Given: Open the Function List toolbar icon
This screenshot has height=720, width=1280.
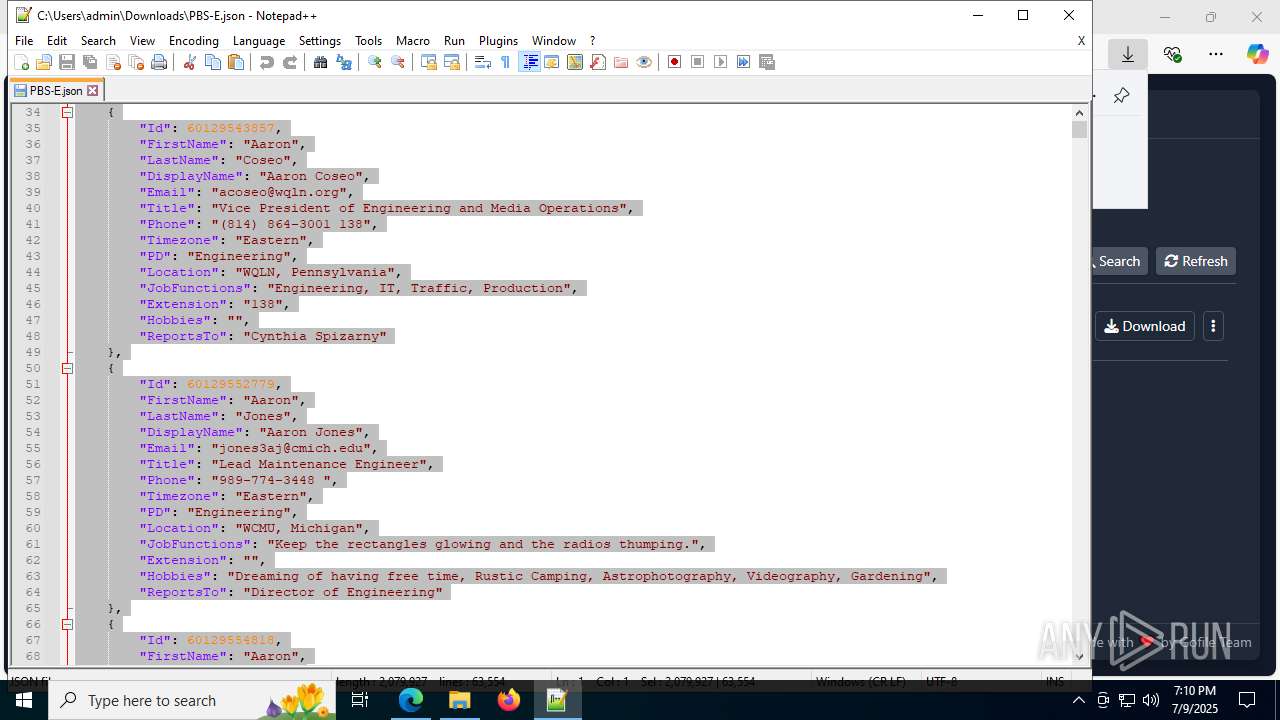Looking at the screenshot, I should point(598,62).
